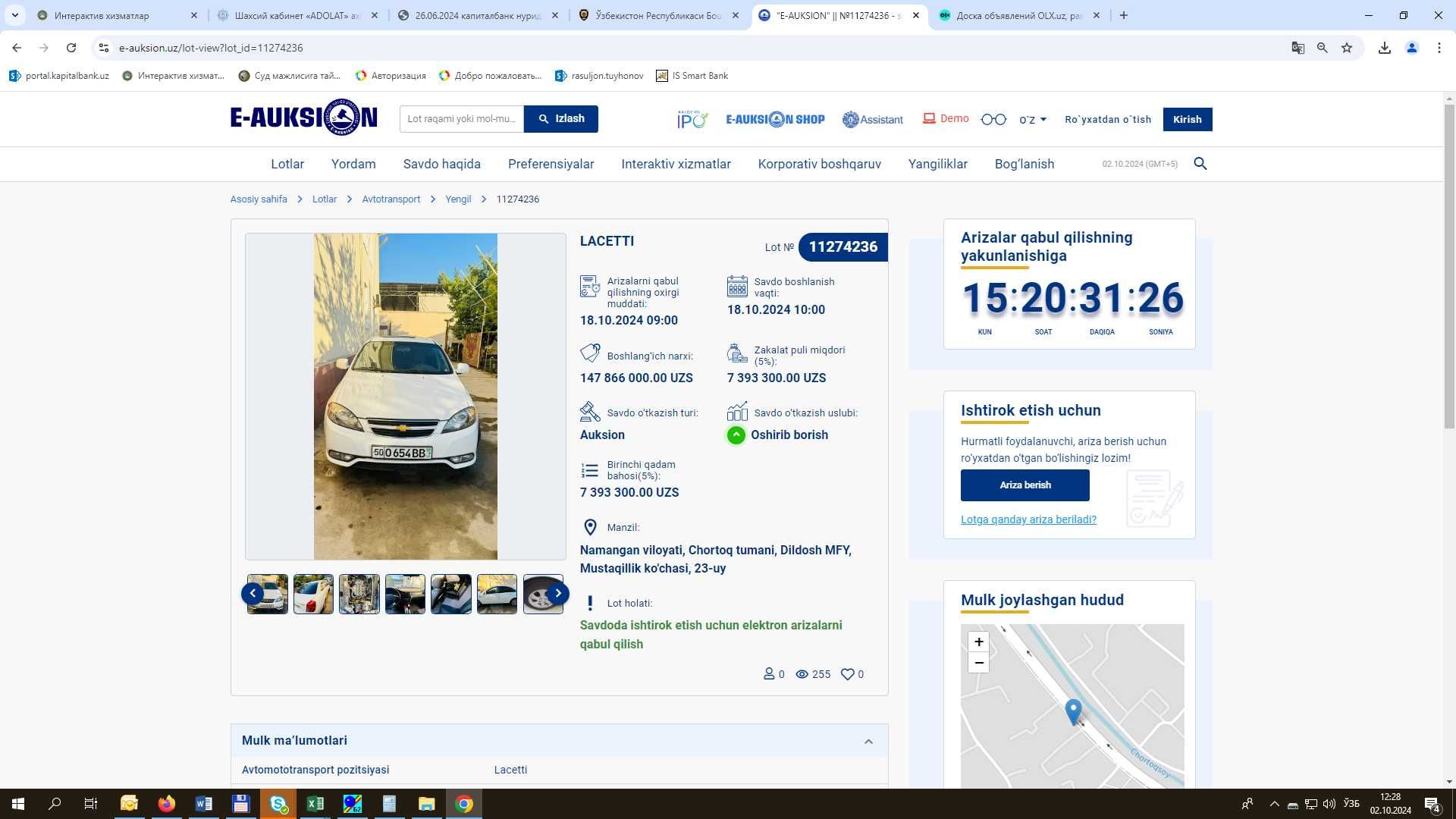Screen dimensions: 1456x819
Task: Open the Yordam menu
Action: [x=353, y=164]
